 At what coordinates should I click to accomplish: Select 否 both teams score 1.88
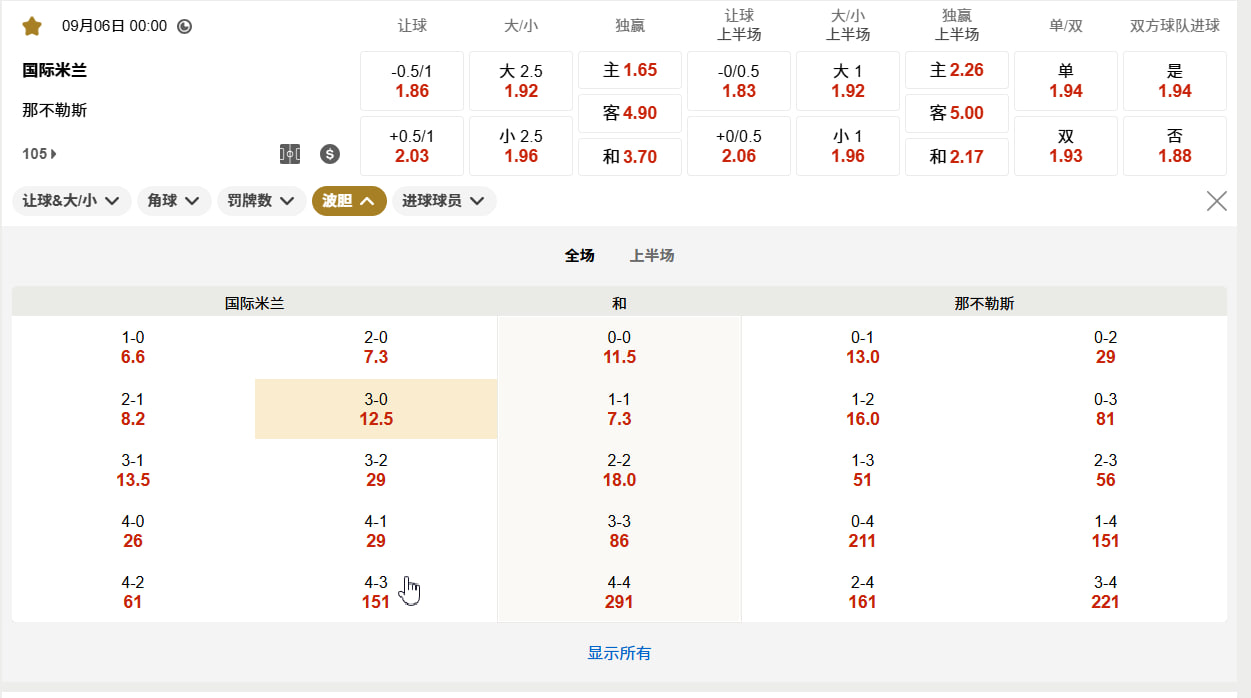(x=1175, y=146)
